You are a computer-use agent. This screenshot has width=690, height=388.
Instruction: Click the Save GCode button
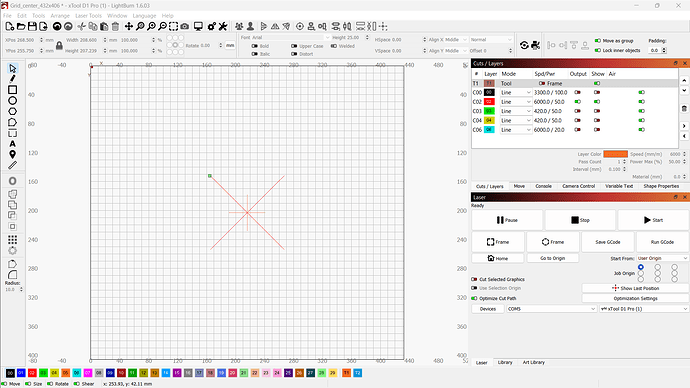(x=608, y=242)
